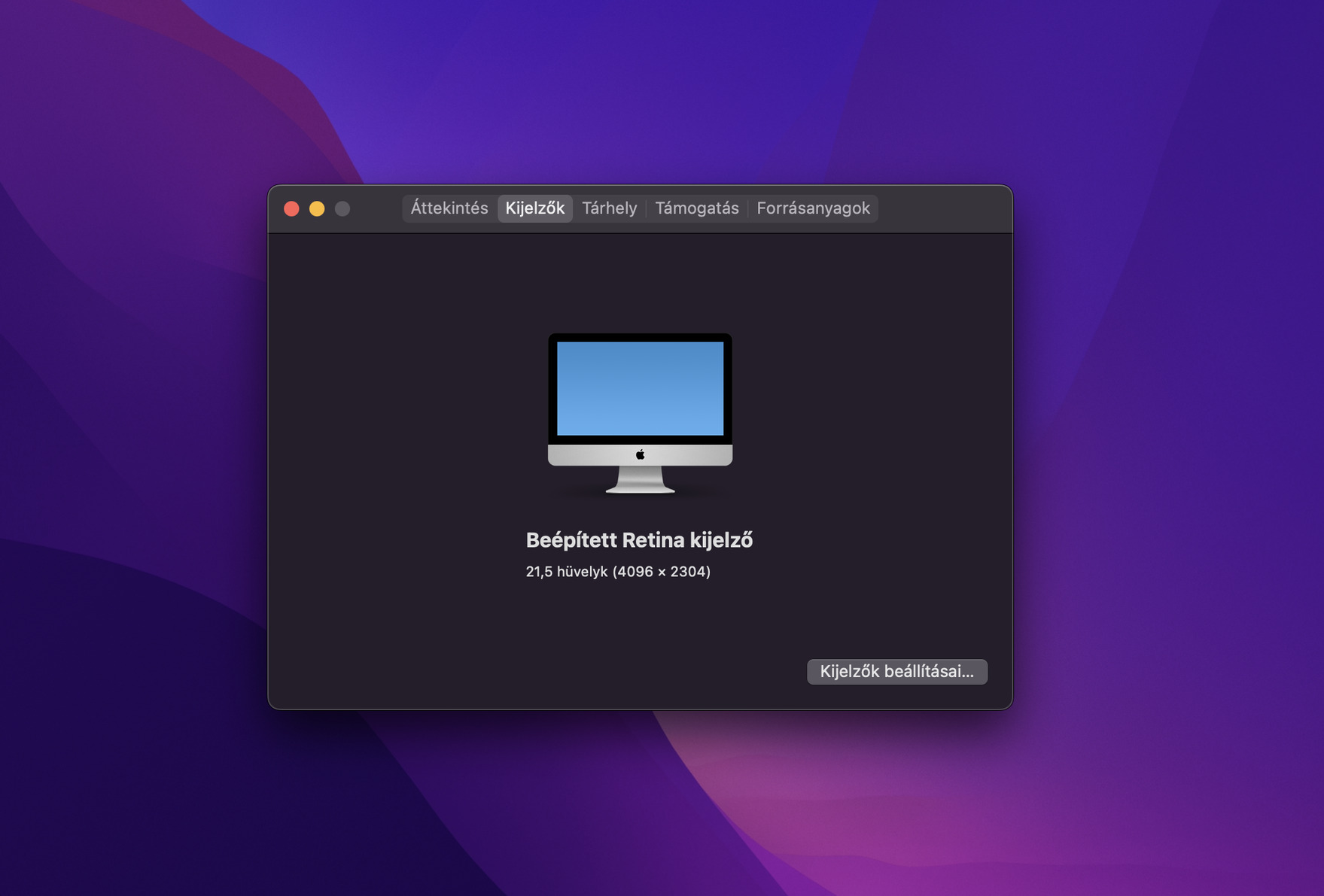Open the Tárhely tab
The height and width of the screenshot is (896, 1324).
[610, 208]
